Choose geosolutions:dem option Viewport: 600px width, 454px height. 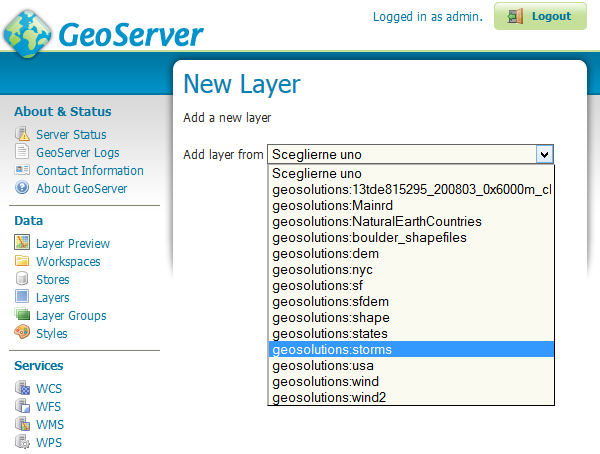[411, 254]
